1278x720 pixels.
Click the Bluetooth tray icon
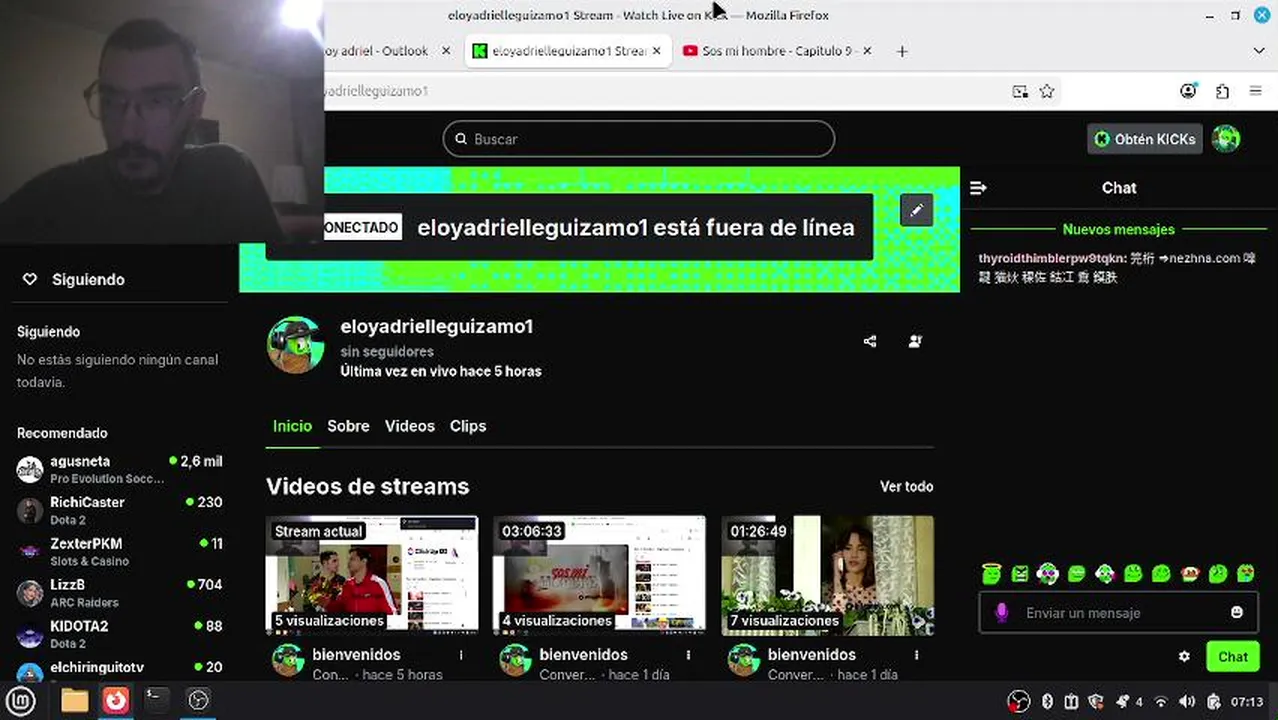pyautogui.click(x=1047, y=701)
